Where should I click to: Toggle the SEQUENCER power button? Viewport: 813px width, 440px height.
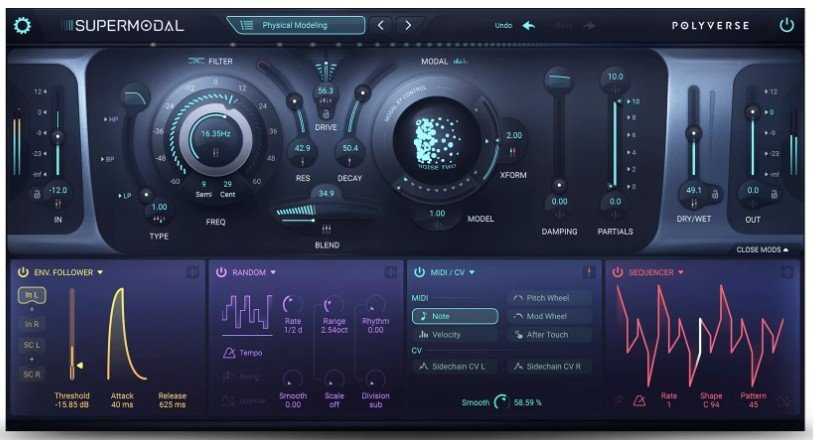[x=618, y=272]
